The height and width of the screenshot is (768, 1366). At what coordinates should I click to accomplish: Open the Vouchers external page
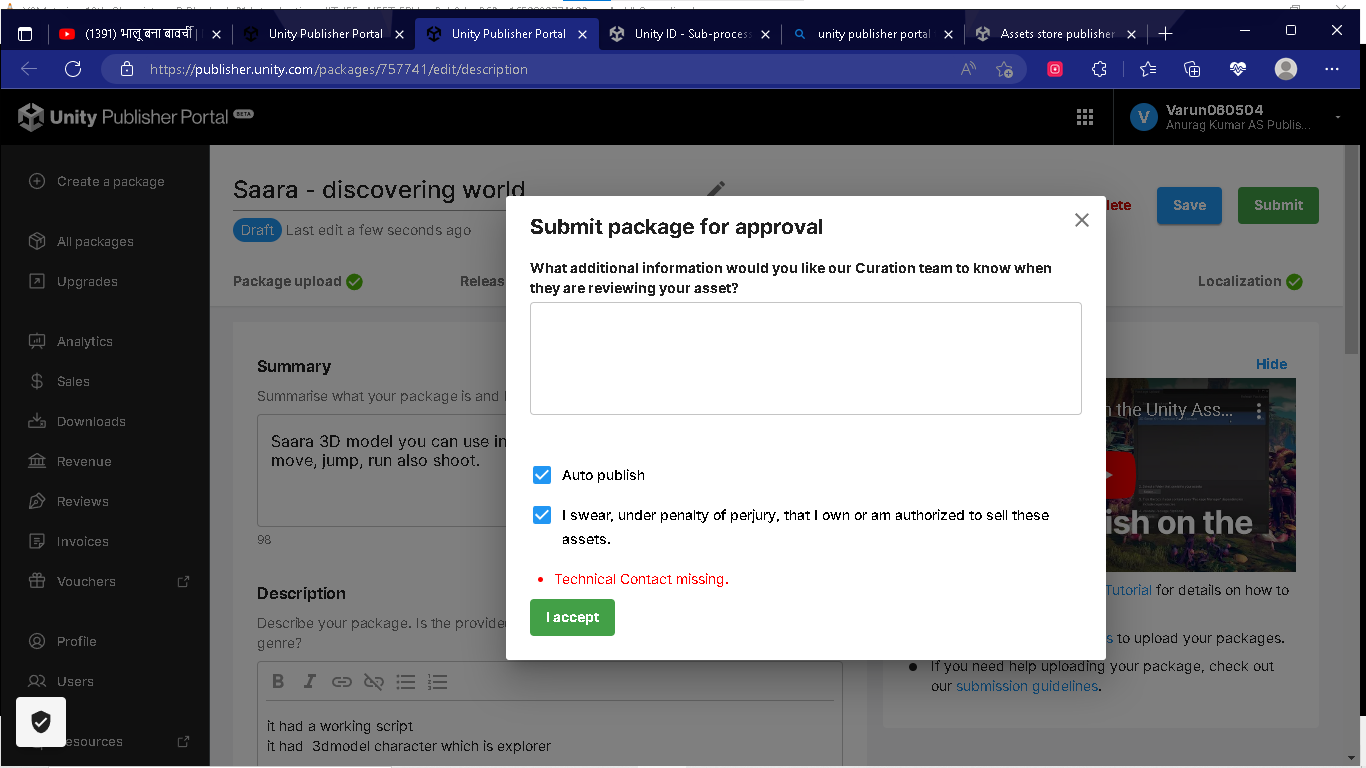[x=85, y=581]
